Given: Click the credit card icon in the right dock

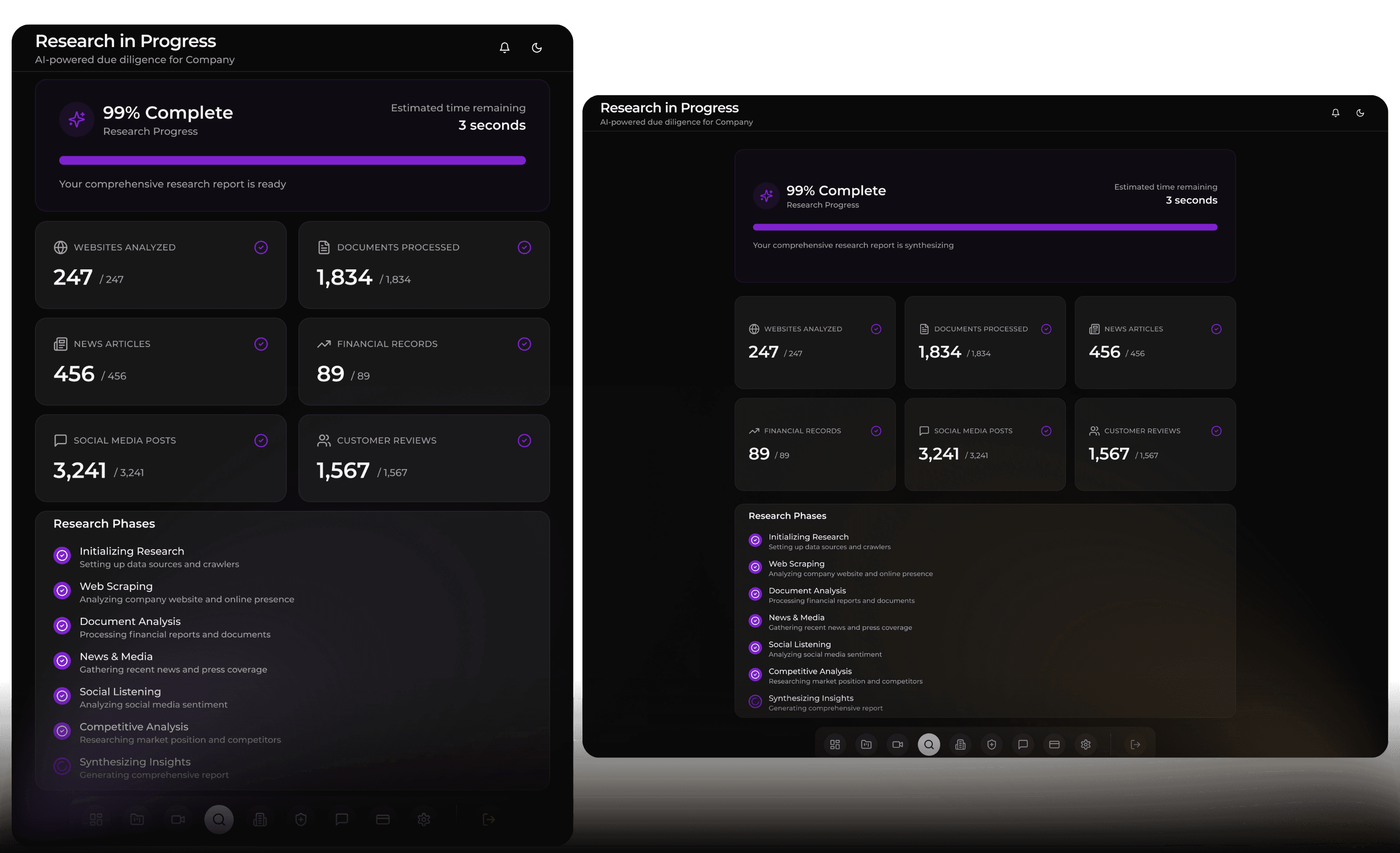Looking at the screenshot, I should click(x=1054, y=744).
